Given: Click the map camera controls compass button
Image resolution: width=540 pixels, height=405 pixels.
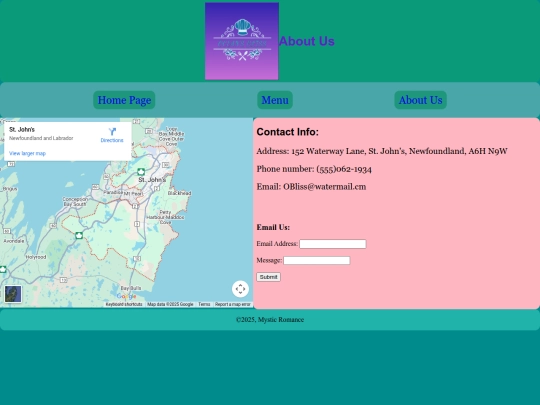Looking at the screenshot, I should [240, 289].
